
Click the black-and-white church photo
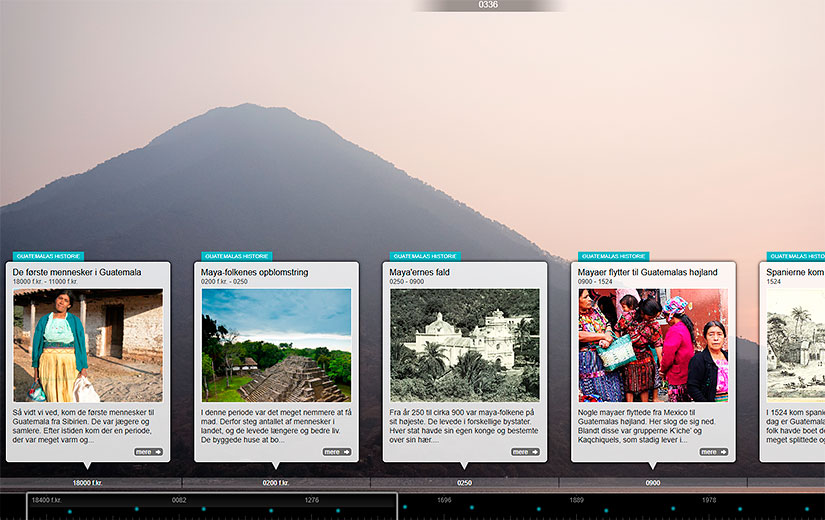[x=465, y=345]
